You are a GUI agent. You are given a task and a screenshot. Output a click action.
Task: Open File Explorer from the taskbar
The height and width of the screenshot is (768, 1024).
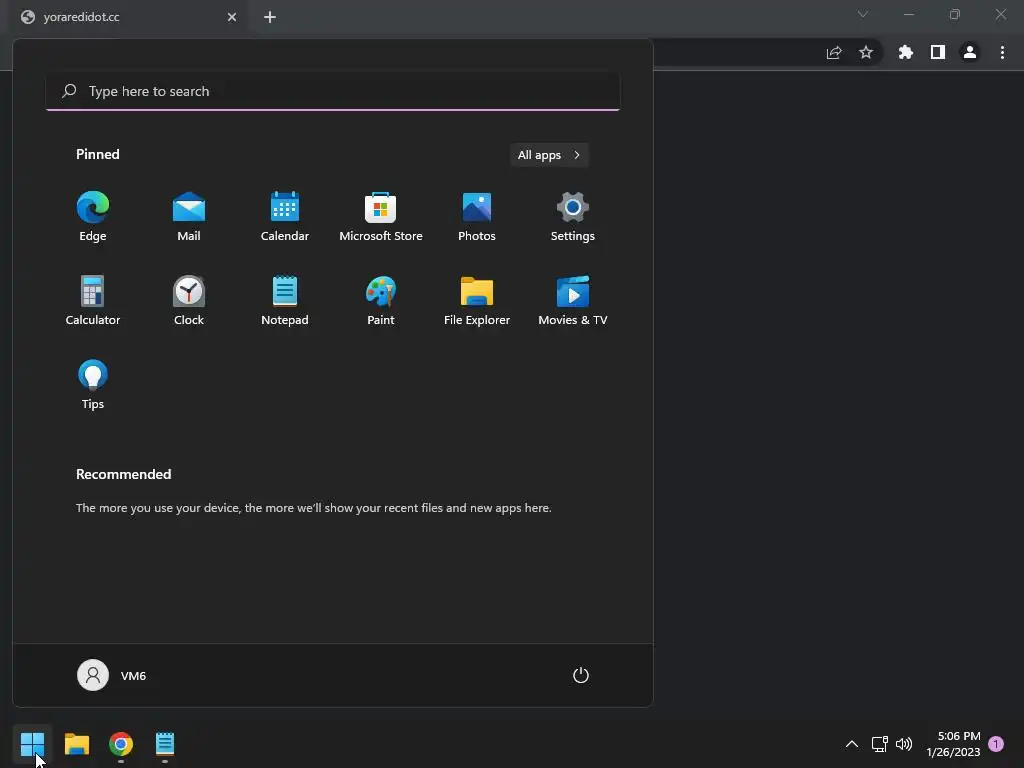(76, 744)
